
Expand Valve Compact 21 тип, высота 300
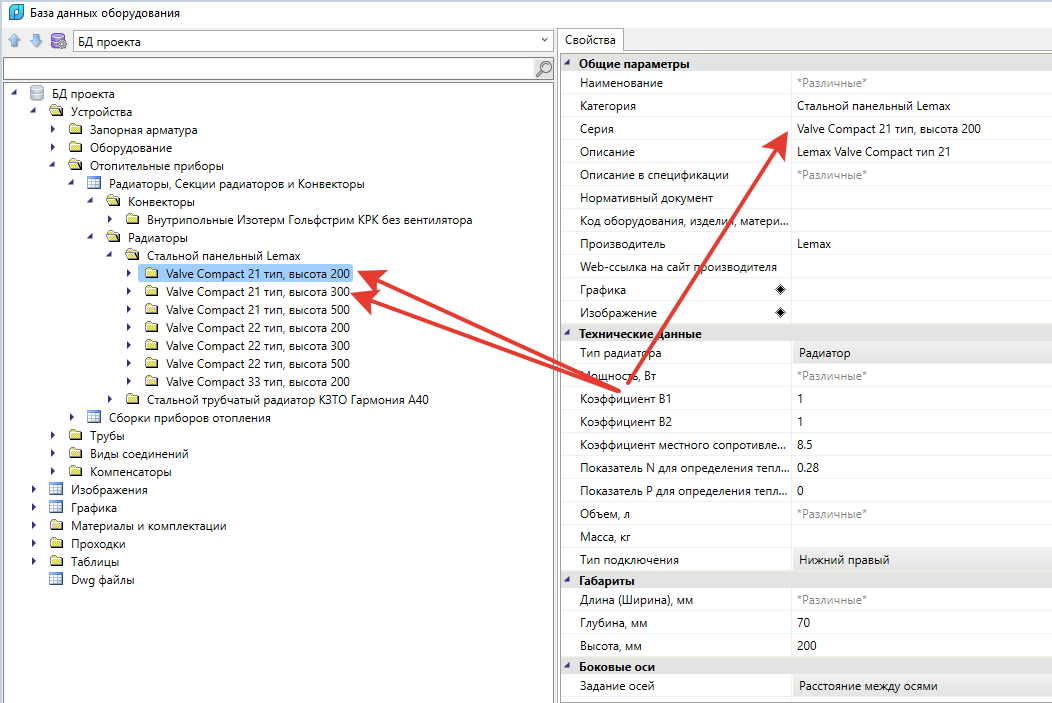[x=129, y=291]
